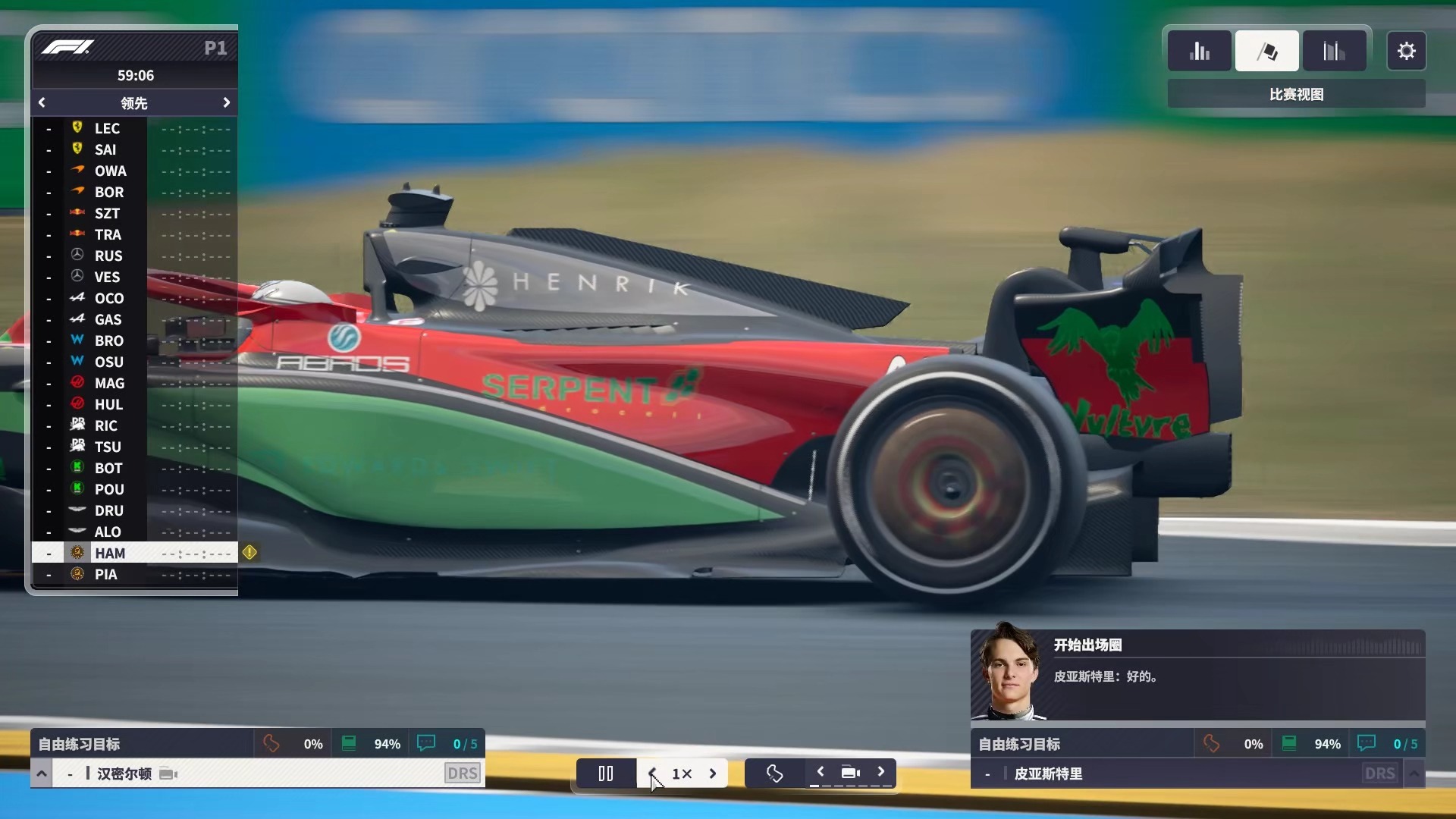Expand Hamilton's driver panel chevron
Screen dimensions: 1456x819
(x=42, y=774)
